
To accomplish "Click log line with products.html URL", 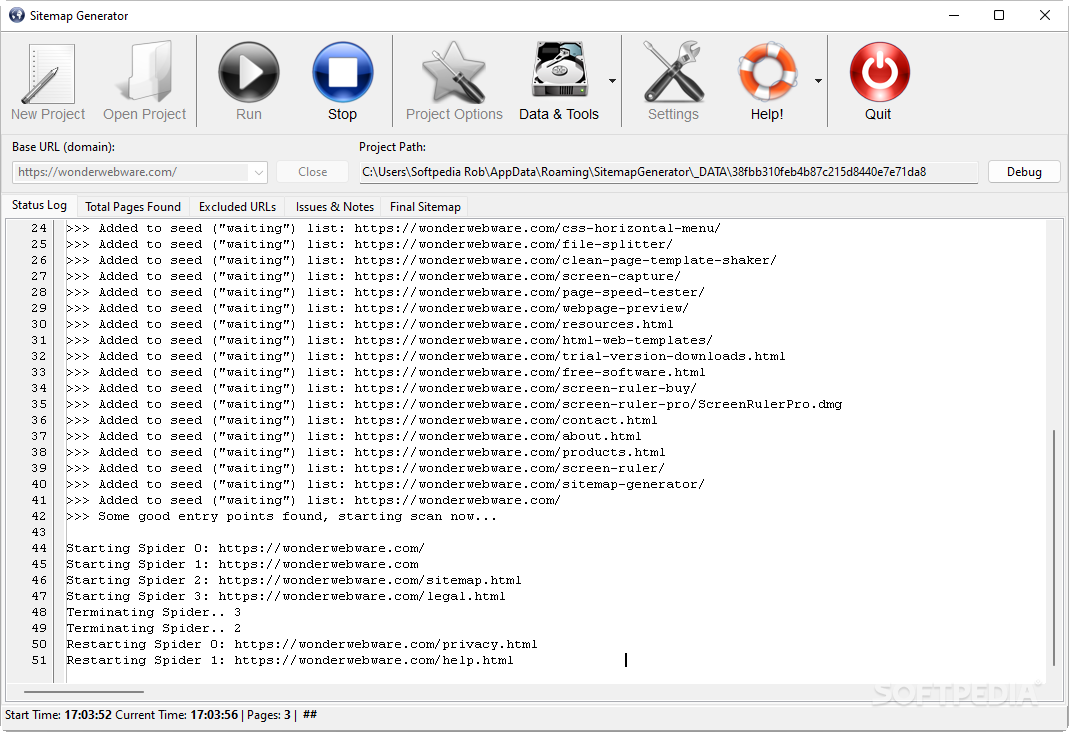I will pos(365,453).
